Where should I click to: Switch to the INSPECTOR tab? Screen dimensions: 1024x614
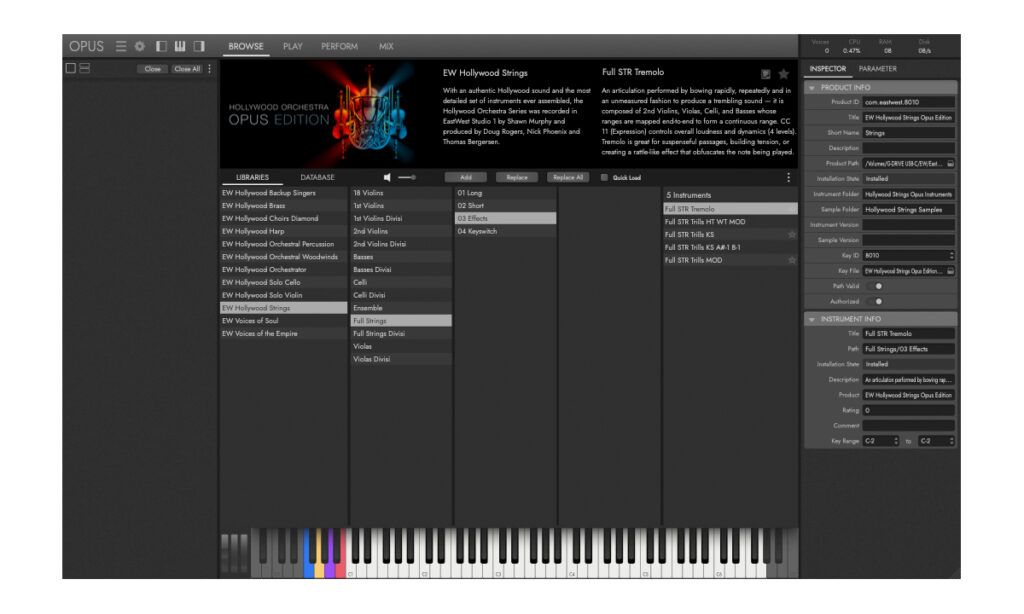(x=827, y=69)
